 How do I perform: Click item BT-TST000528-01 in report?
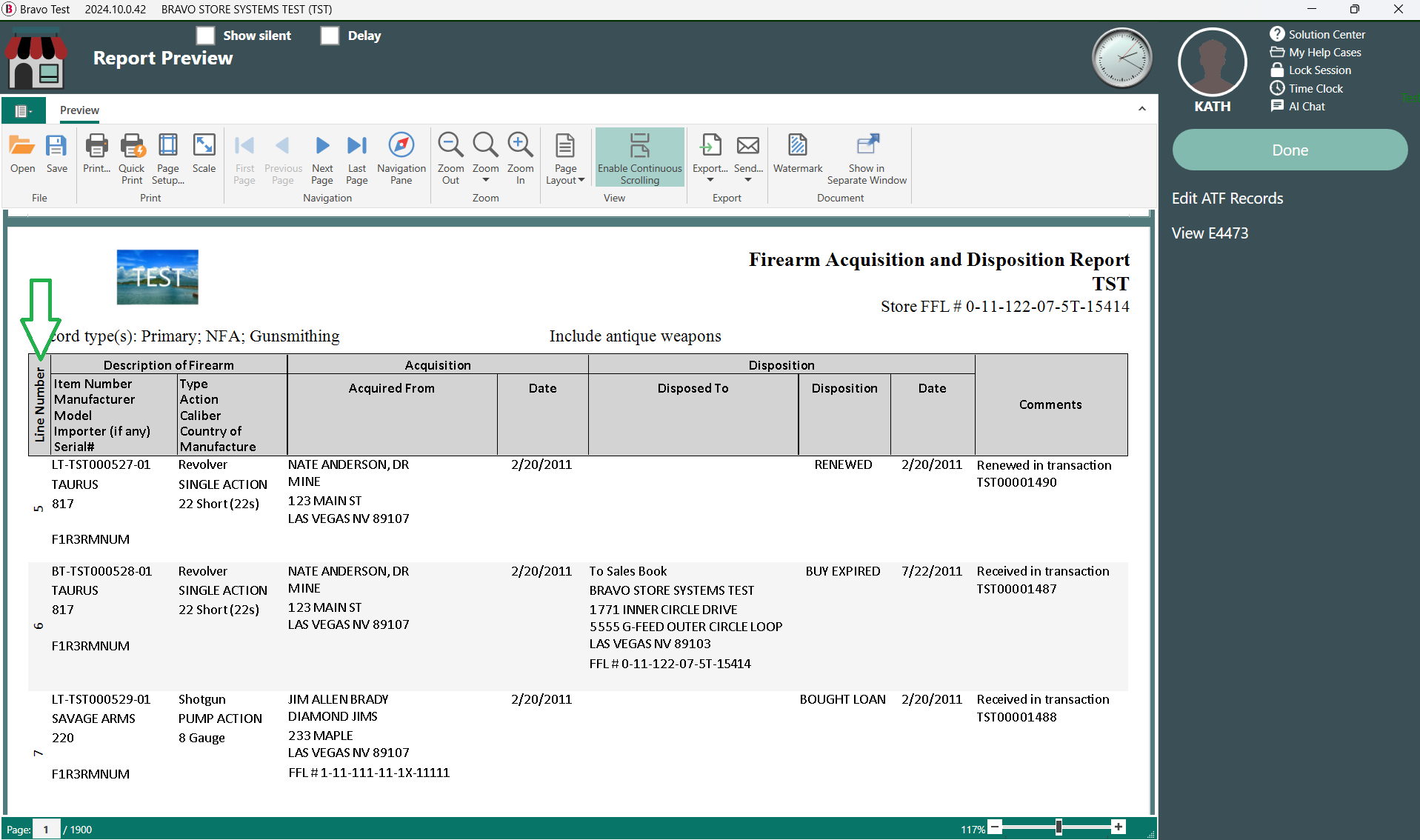[x=101, y=571]
